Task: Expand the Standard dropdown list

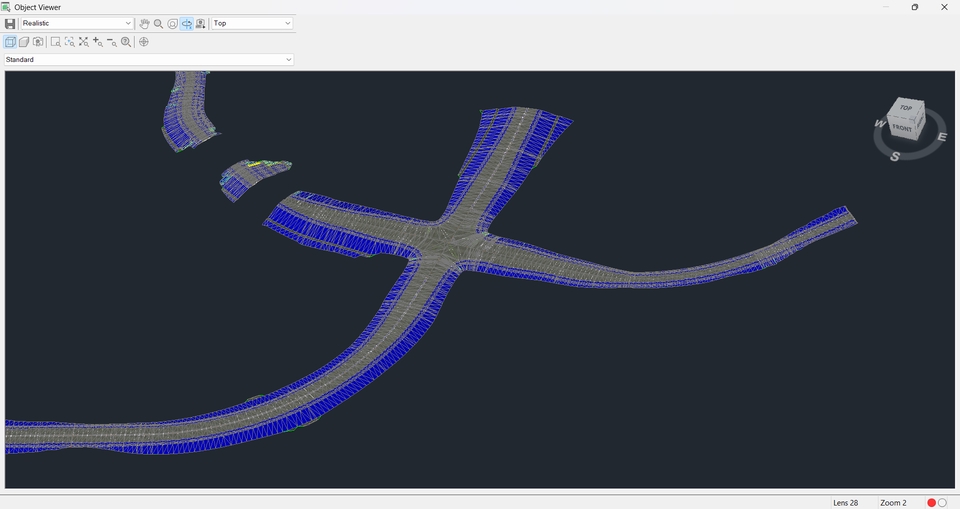Action: click(x=289, y=60)
